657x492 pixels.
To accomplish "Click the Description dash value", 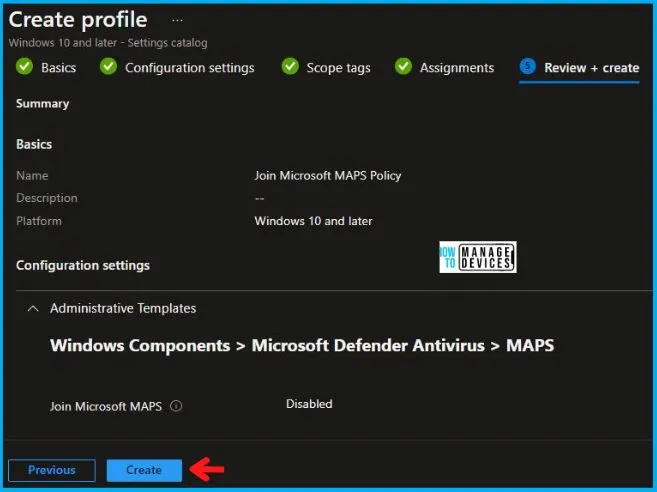I will point(259,198).
